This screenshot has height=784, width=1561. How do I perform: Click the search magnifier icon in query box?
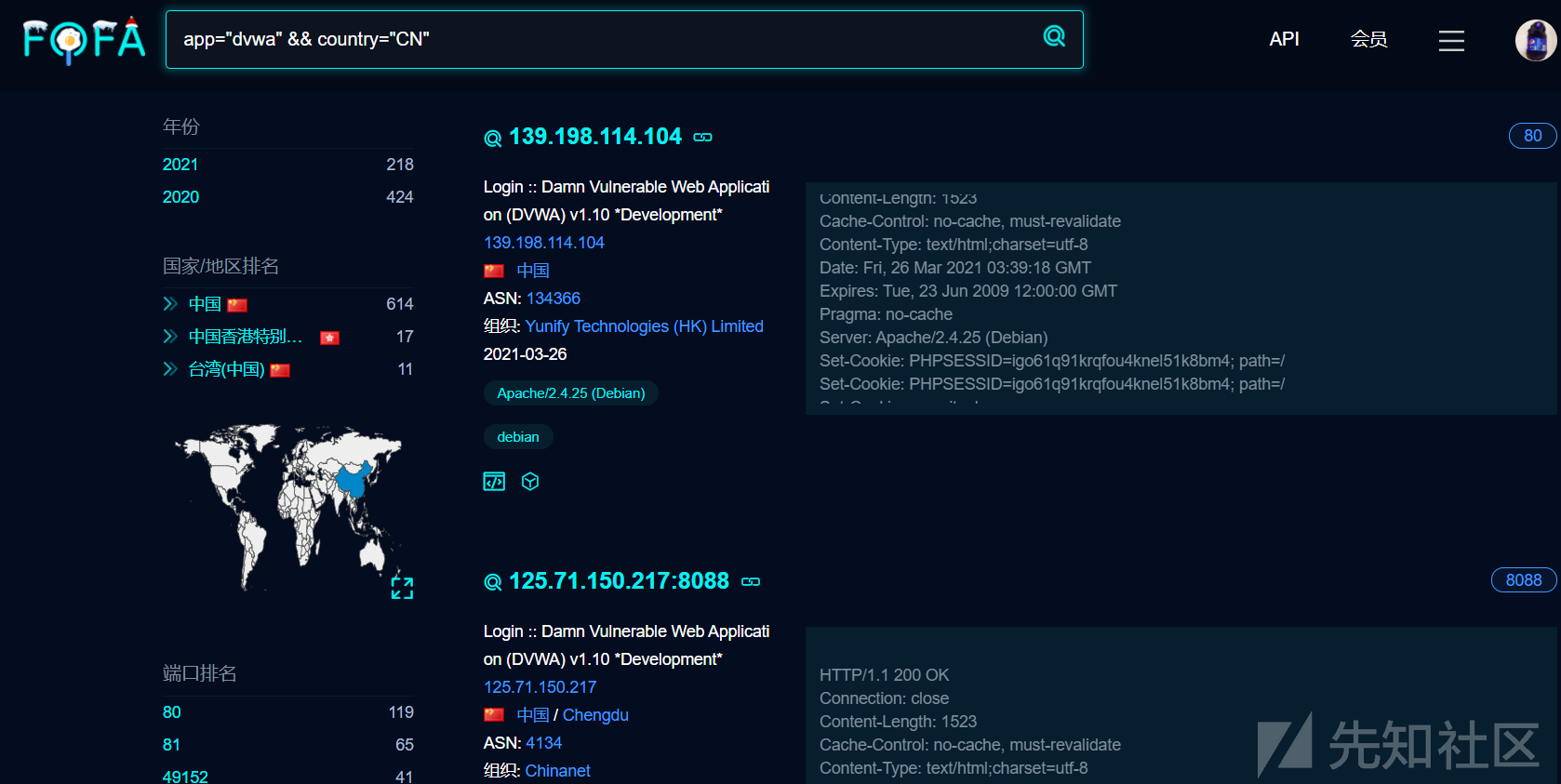[x=1054, y=36]
